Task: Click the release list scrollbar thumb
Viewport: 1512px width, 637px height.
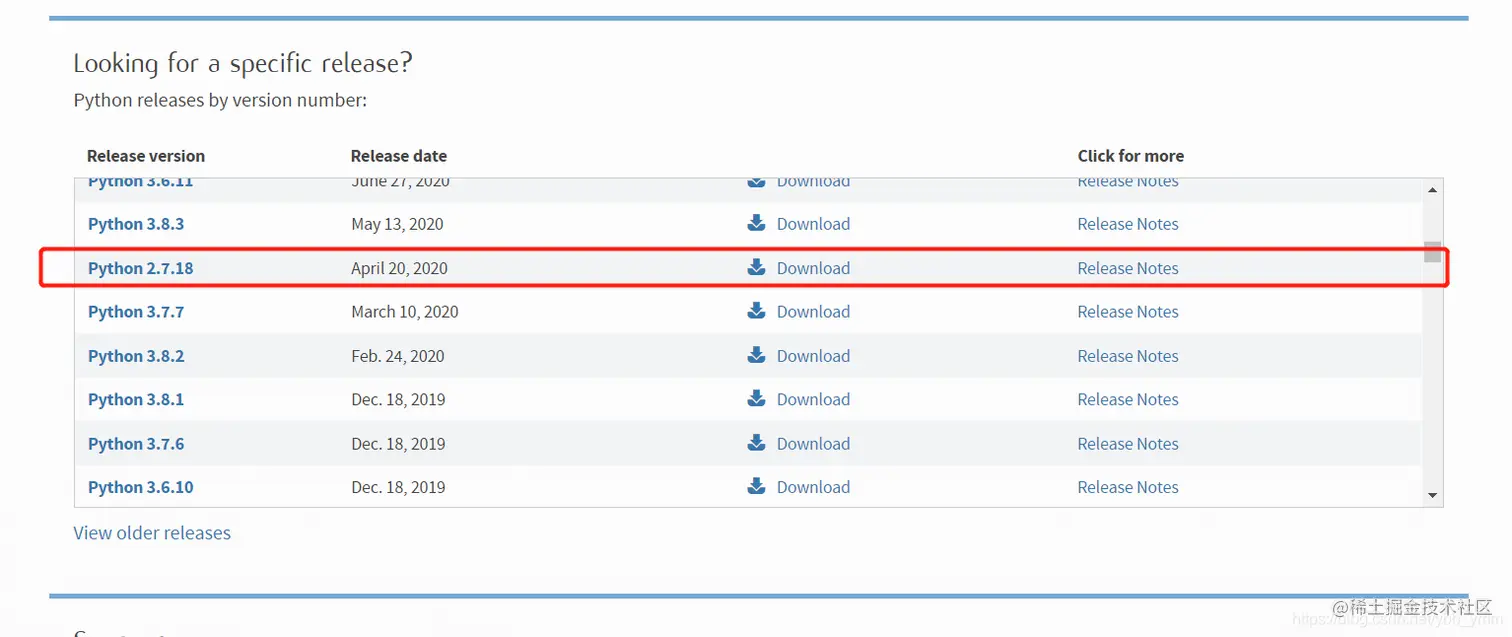Action: coord(1432,251)
